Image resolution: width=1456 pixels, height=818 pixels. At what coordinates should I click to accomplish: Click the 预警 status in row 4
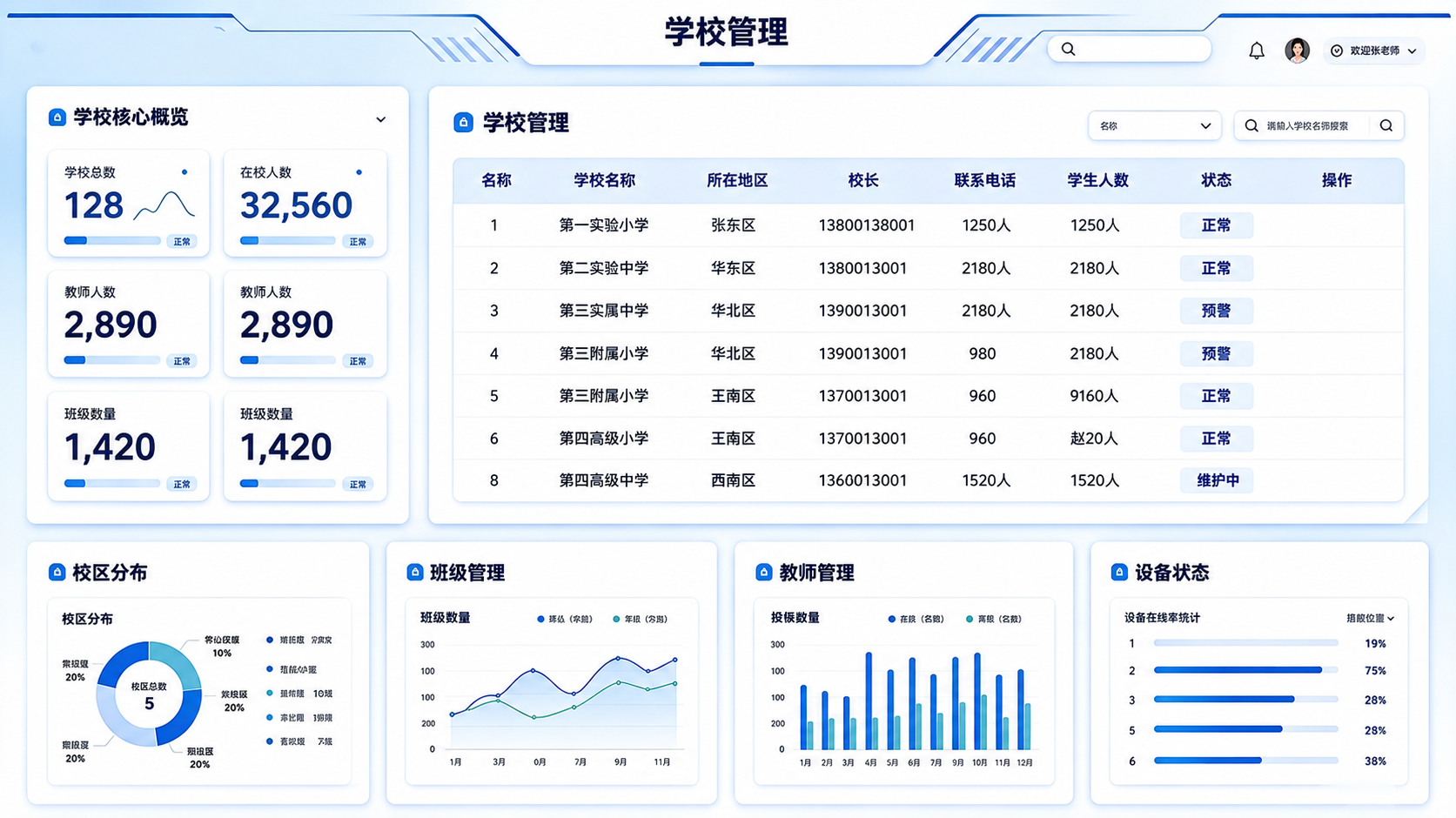(1216, 354)
